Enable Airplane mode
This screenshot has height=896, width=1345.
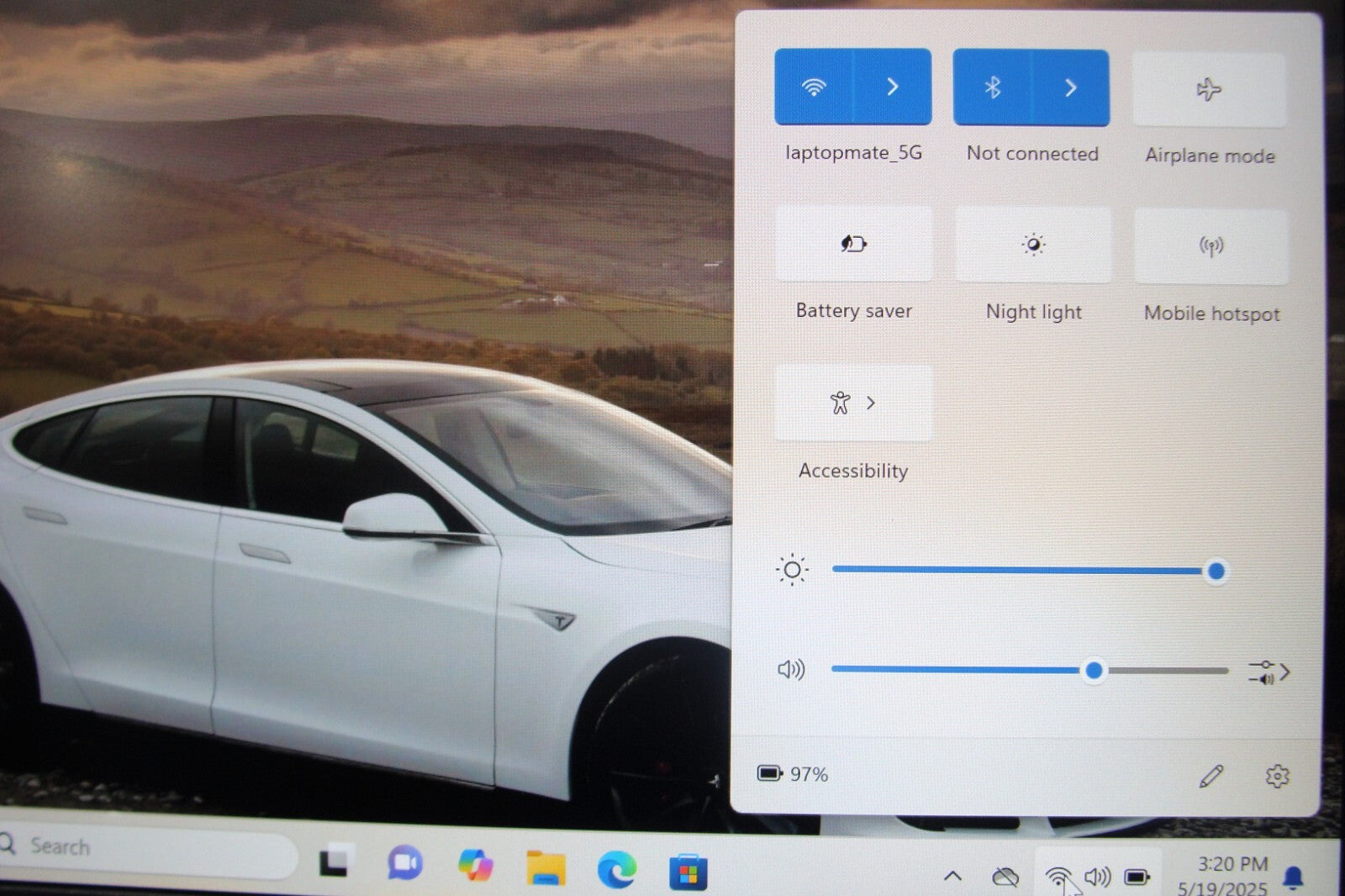(1209, 90)
